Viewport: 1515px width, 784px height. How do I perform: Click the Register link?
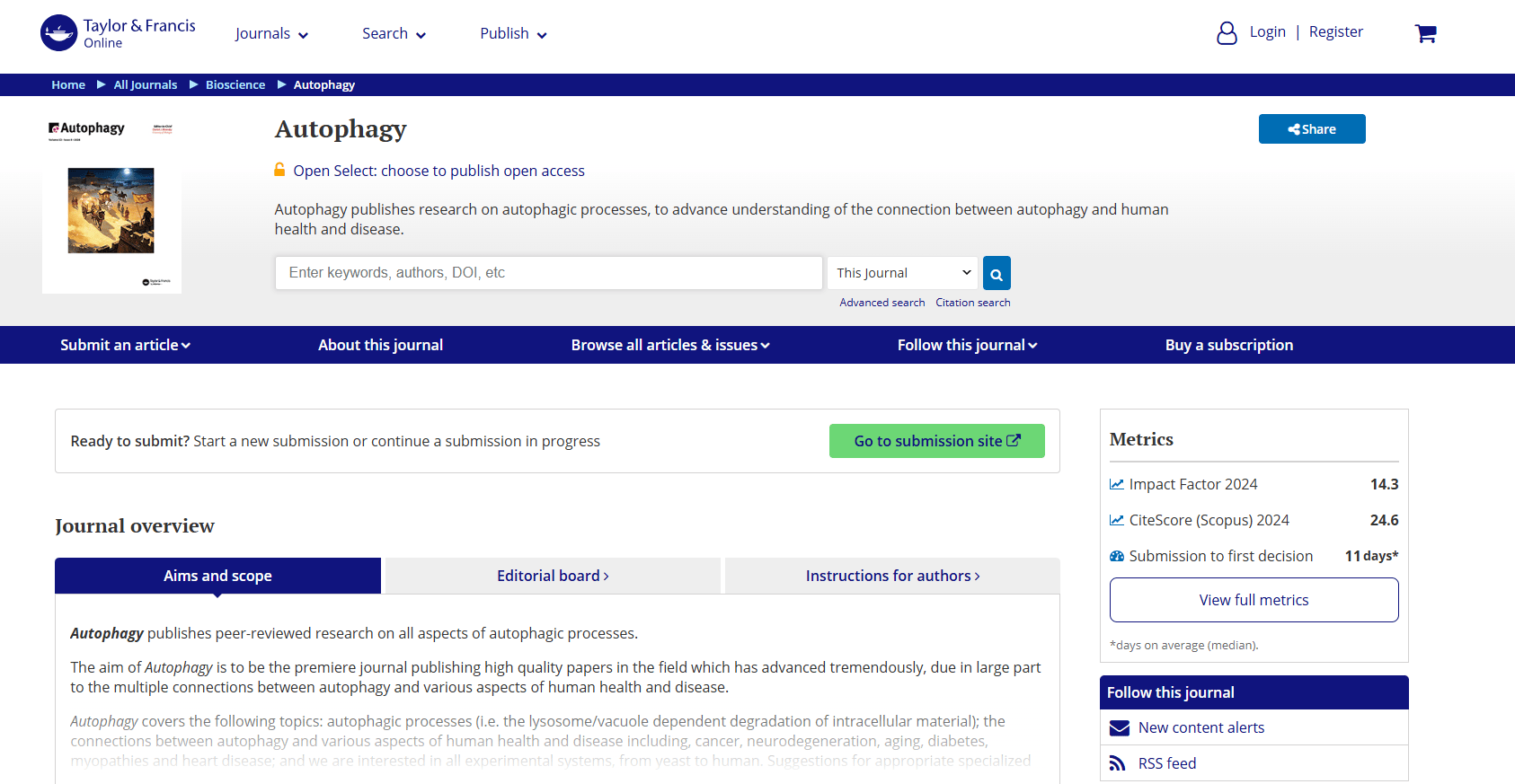(x=1336, y=32)
